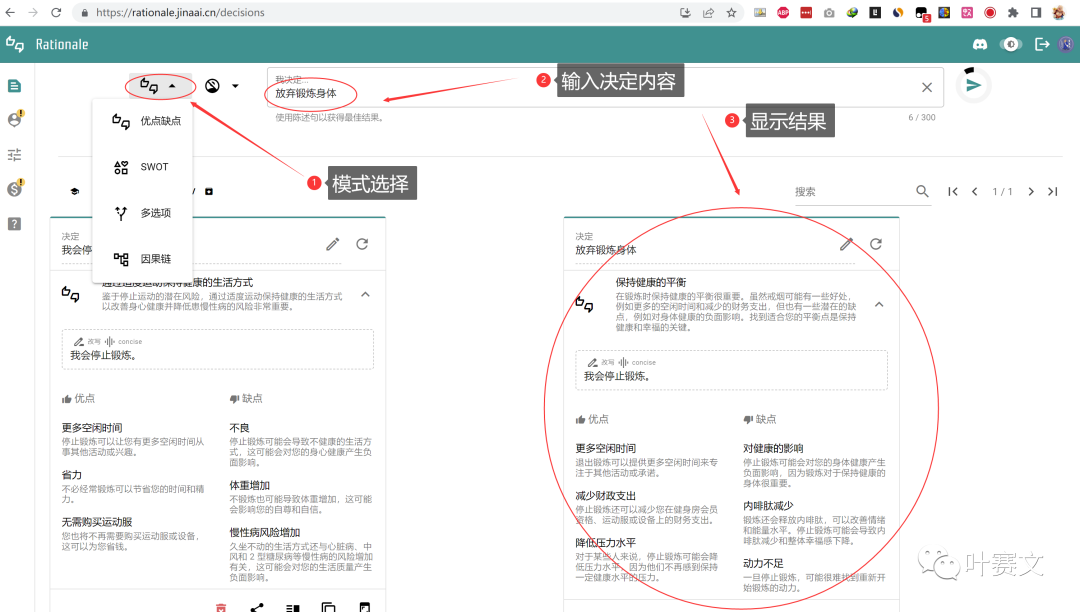Open settings via the sliders sidebar icon
1080x612 pixels.
click(x=13, y=155)
